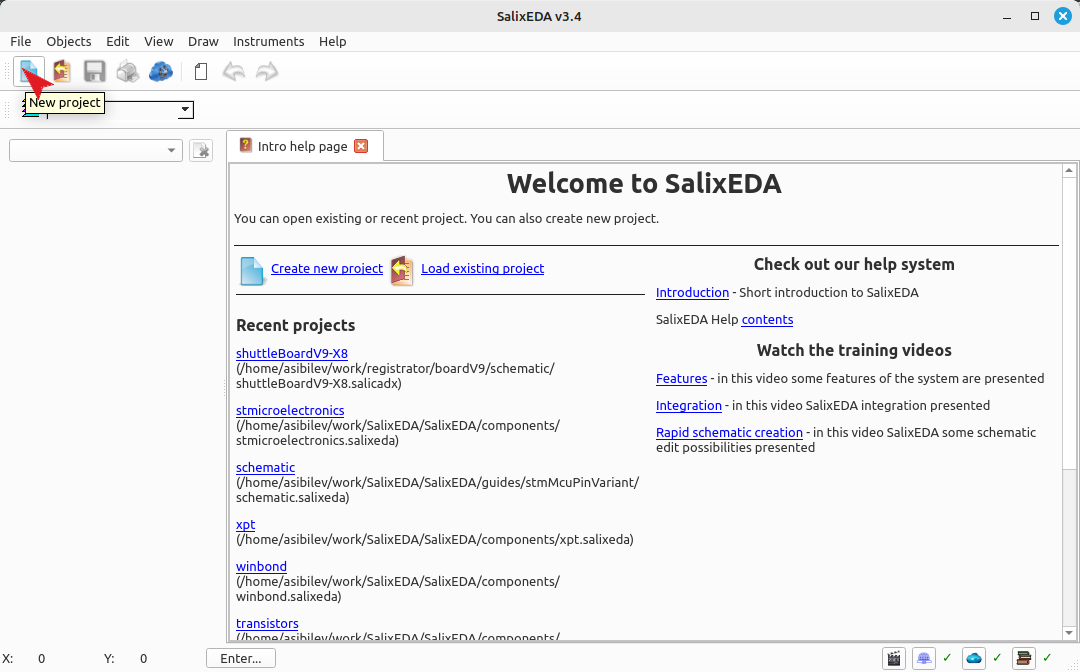
Task: Click the cloud icon in the status bar
Action: point(974,659)
